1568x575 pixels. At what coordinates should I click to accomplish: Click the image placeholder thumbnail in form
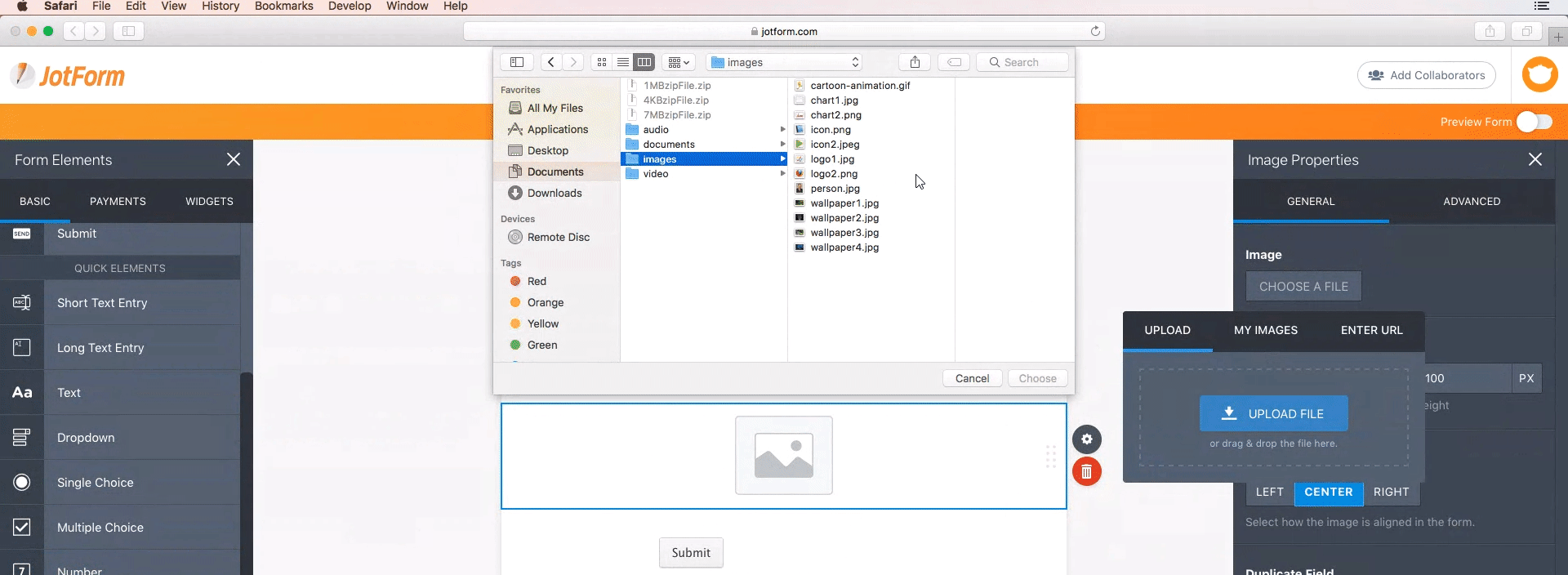tap(783, 456)
